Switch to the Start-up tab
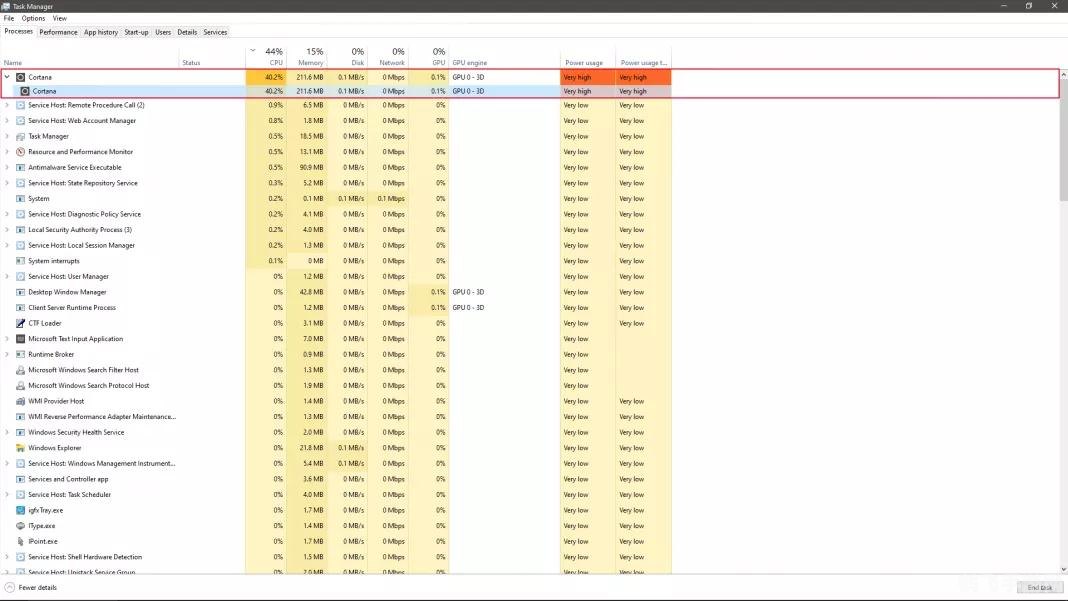 click(x=136, y=32)
